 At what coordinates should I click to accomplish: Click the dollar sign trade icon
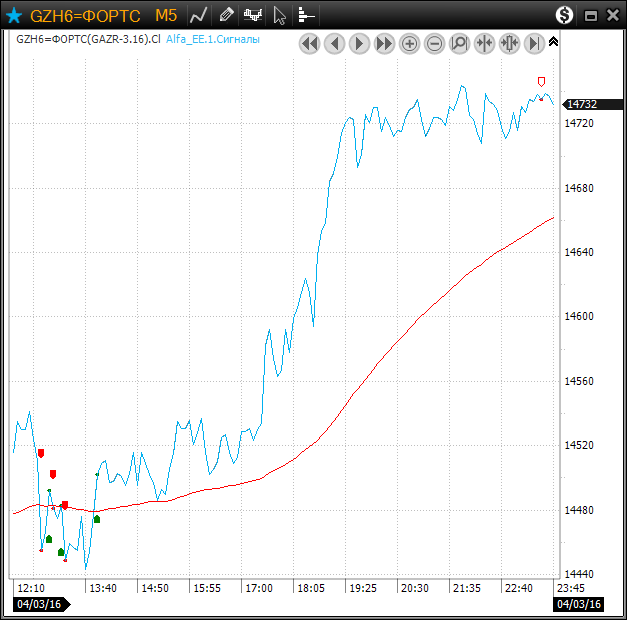(x=565, y=15)
